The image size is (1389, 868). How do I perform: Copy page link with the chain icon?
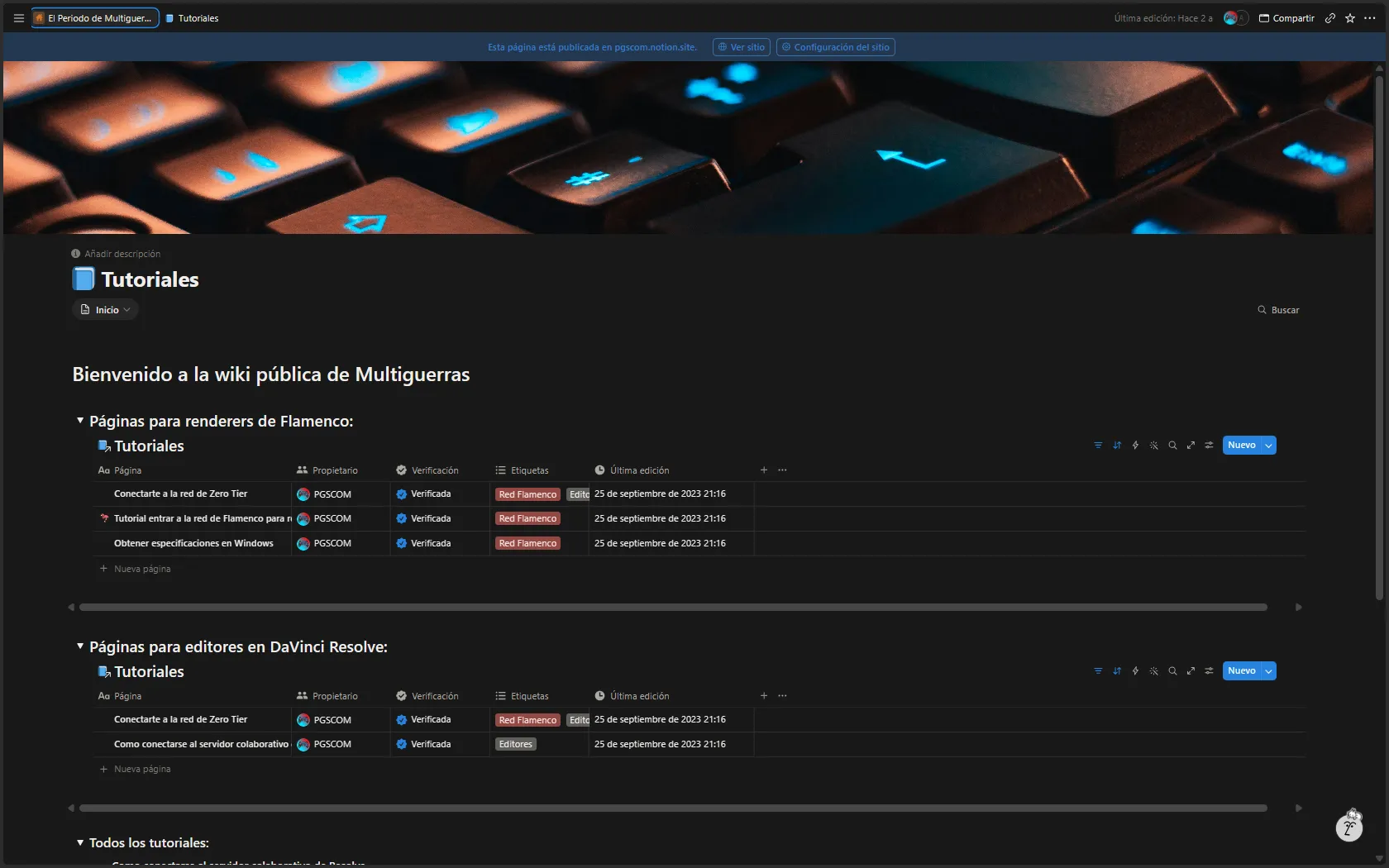(x=1329, y=18)
